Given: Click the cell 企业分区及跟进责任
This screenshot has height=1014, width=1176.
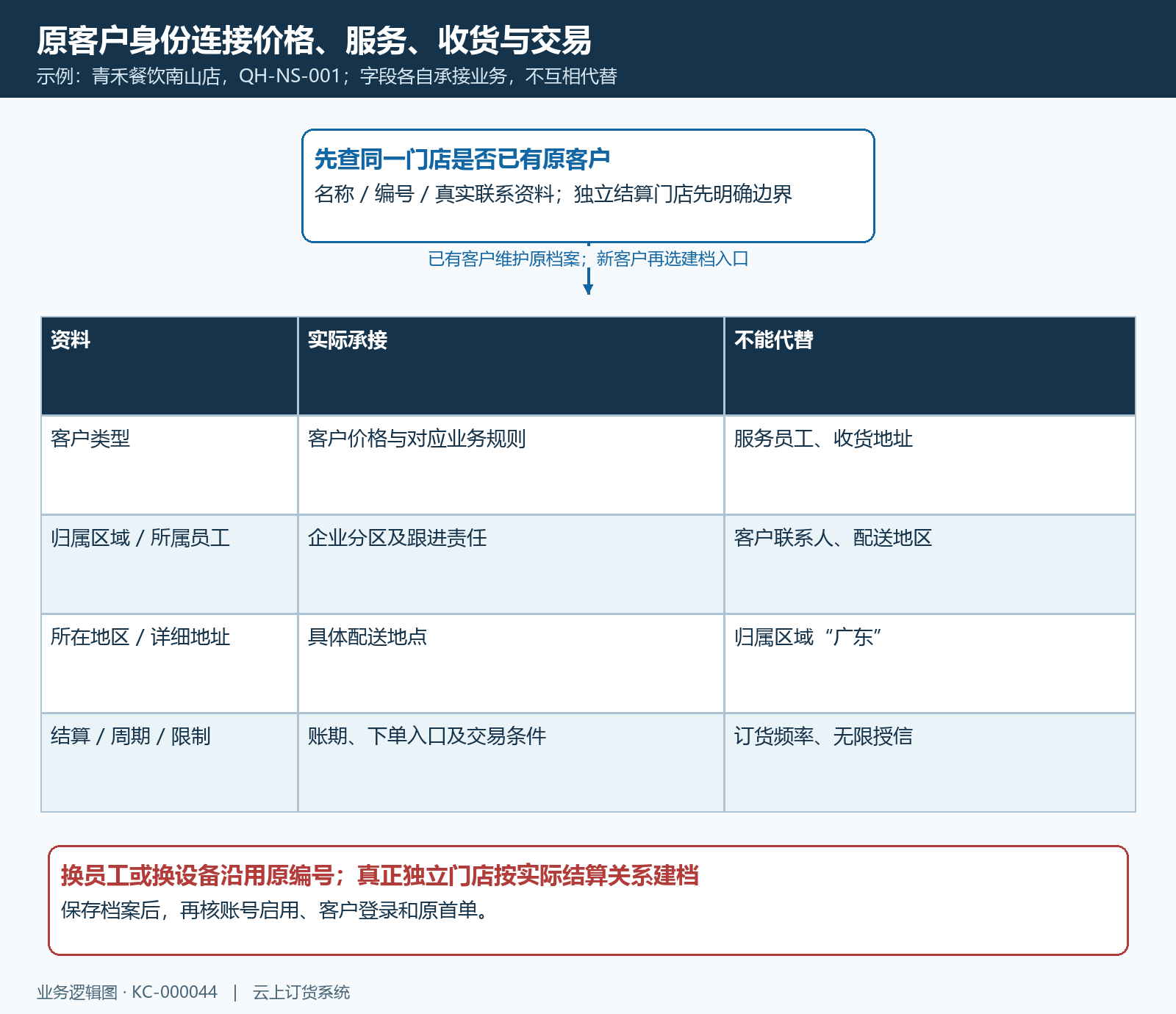Looking at the screenshot, I should pyautogui.click(x=511, y=564).
